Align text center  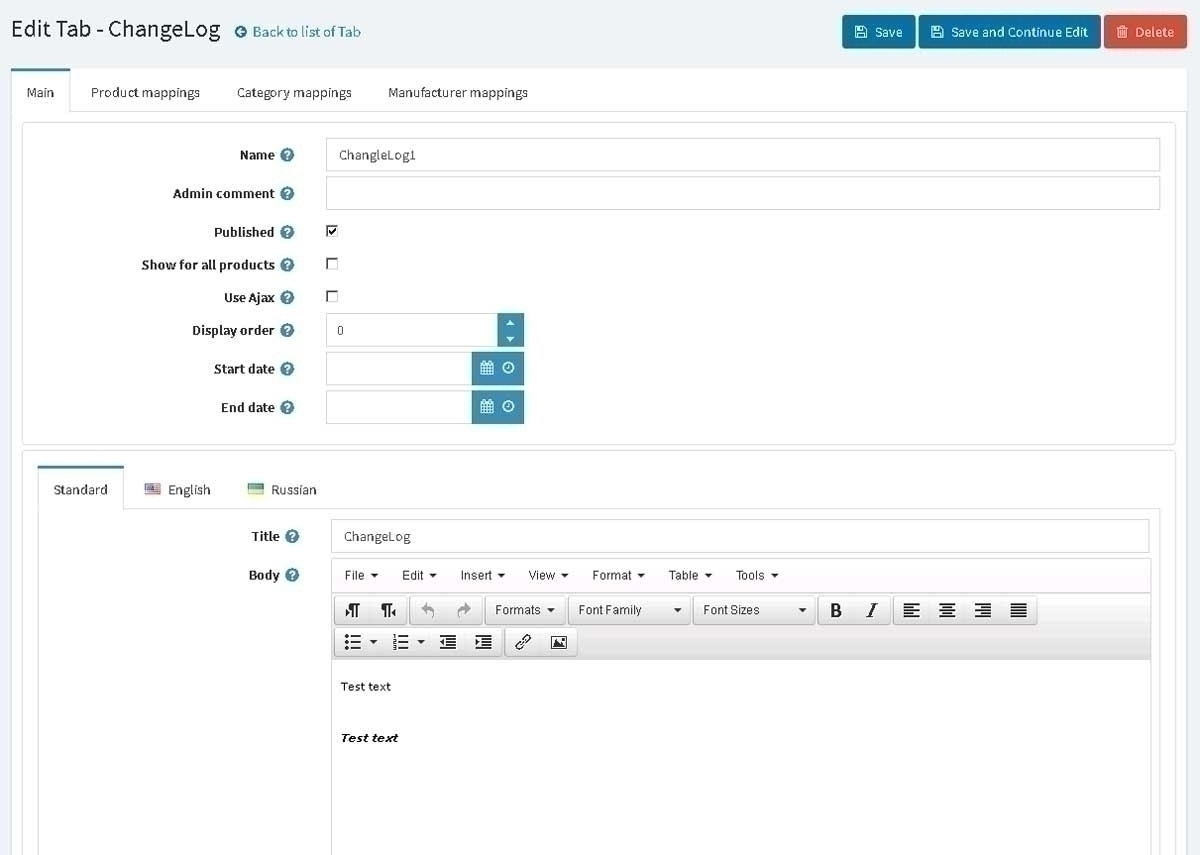tap(947, 610)
